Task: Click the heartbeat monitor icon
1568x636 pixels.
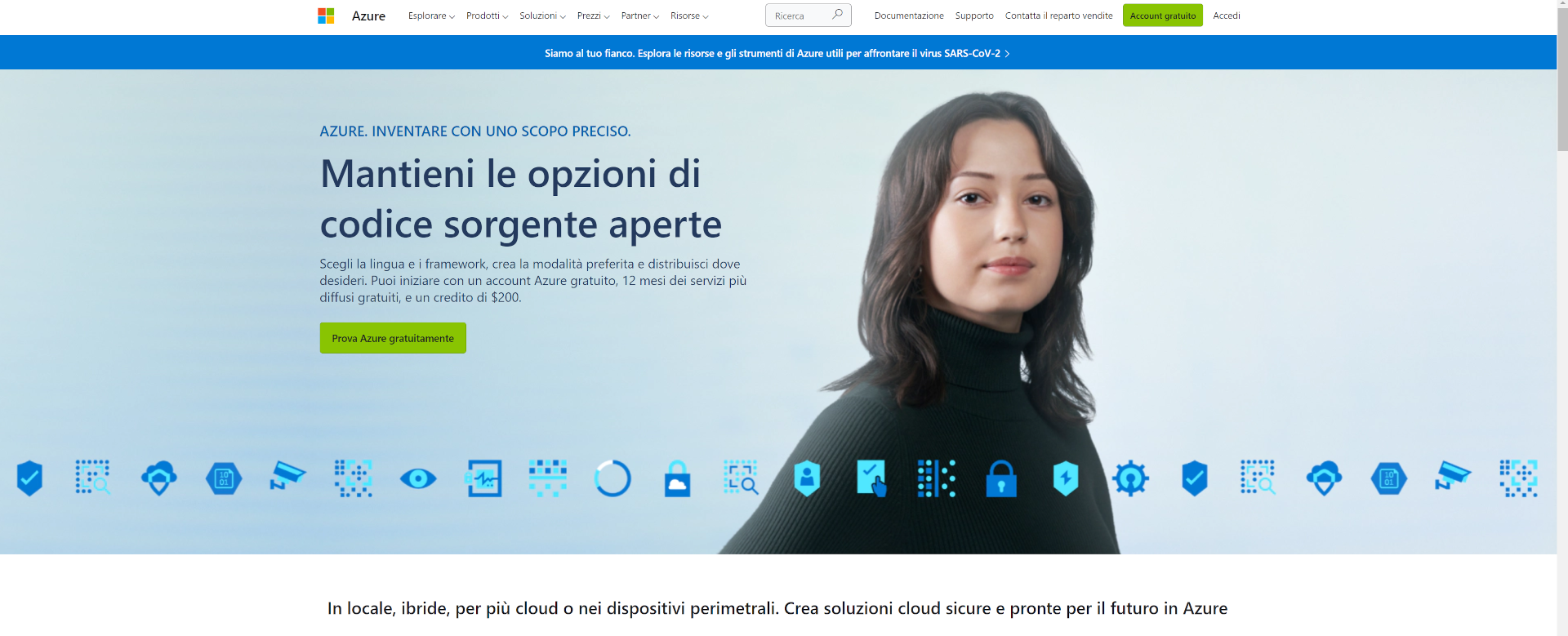Action: [483, 478]
